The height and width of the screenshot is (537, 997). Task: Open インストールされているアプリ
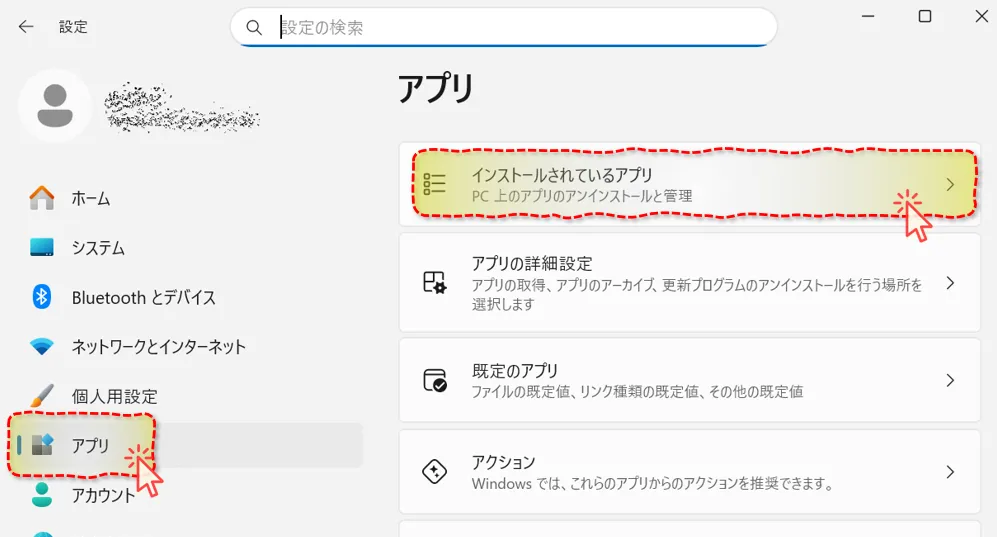(x=690, y=184)
